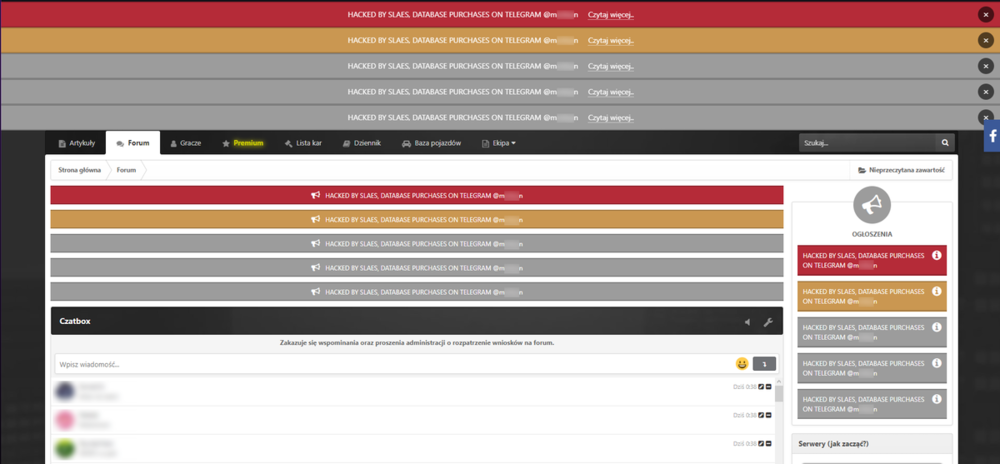Open chatbox settings wrench icon

[x=768, y=322]
